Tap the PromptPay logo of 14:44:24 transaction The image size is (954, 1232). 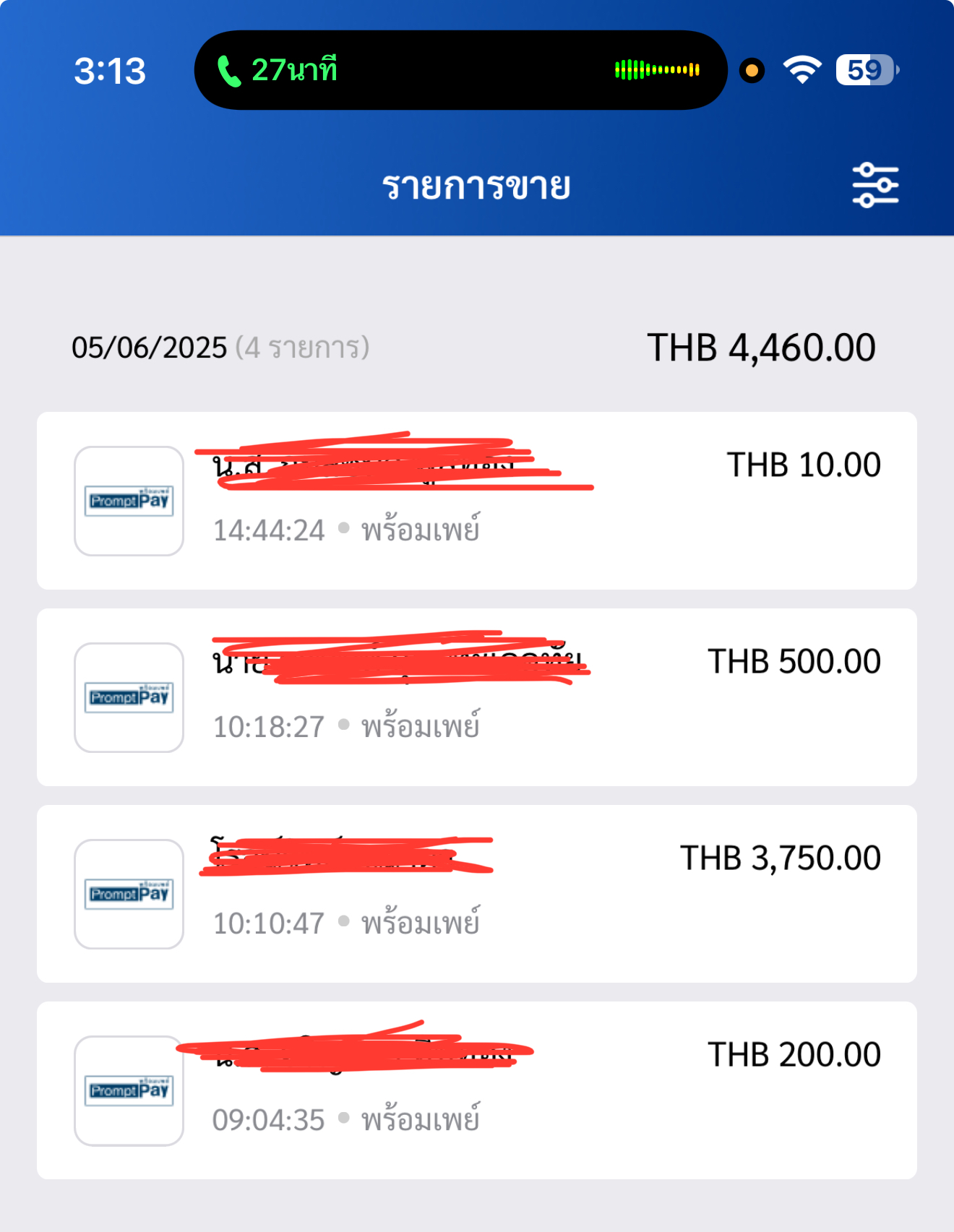click(x=129, y=501)
